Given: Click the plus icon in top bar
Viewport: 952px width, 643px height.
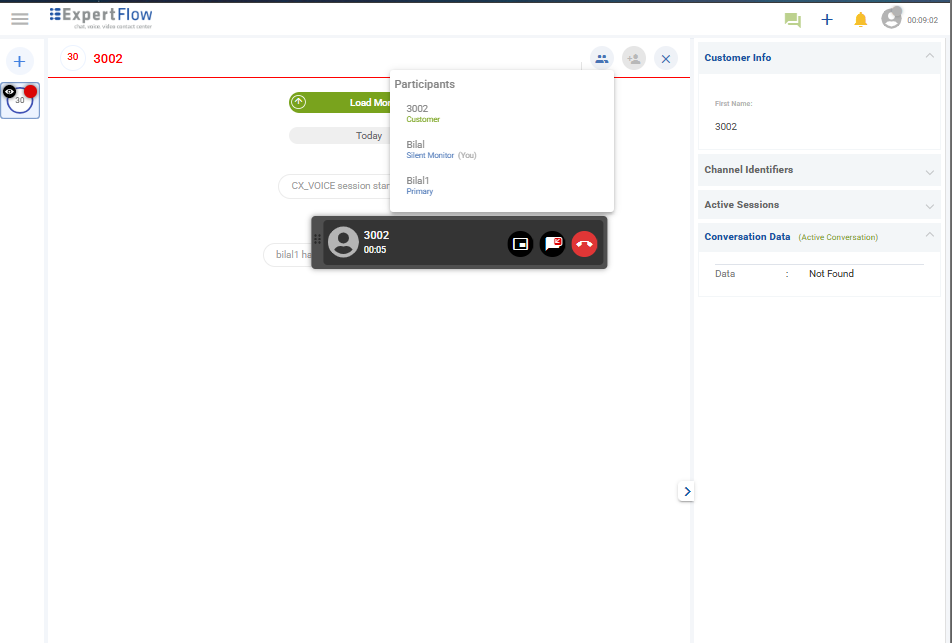Looking at the screenshot, I should click(x=827, y=20).
